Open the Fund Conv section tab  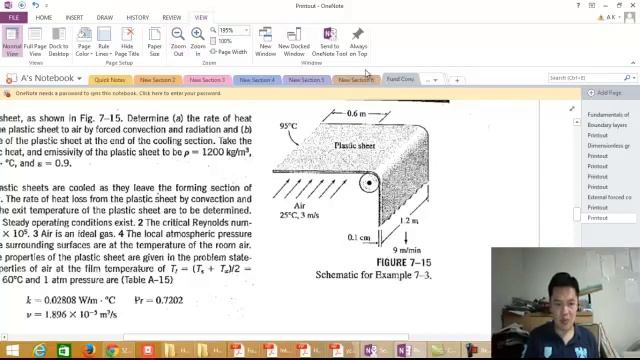(x=400, y=79)
